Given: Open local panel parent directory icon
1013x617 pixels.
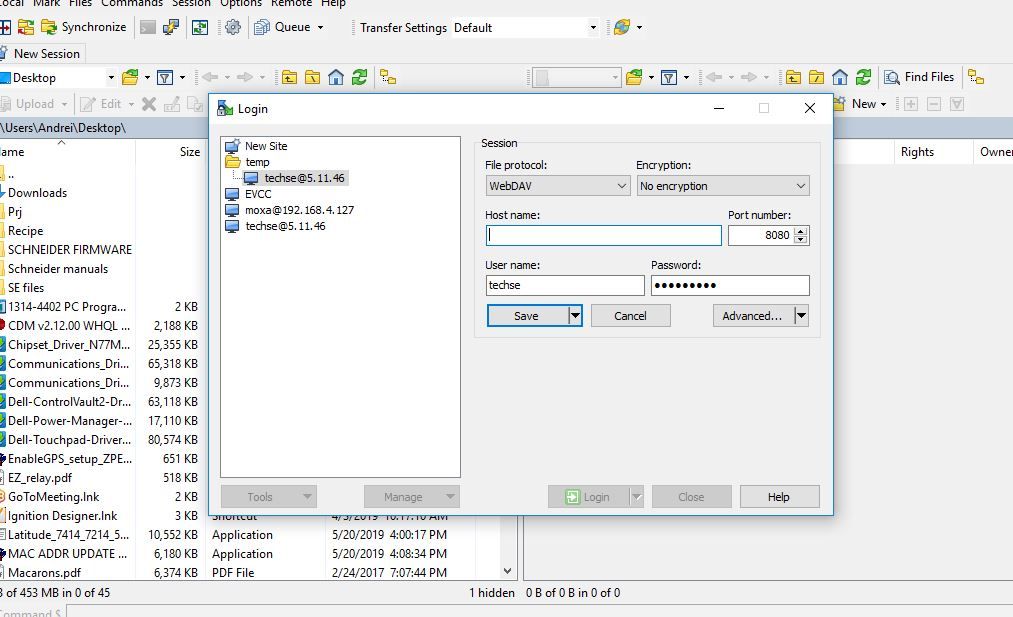Looking at the screenshot, I should pyautogui.click(x=289, y=77).
